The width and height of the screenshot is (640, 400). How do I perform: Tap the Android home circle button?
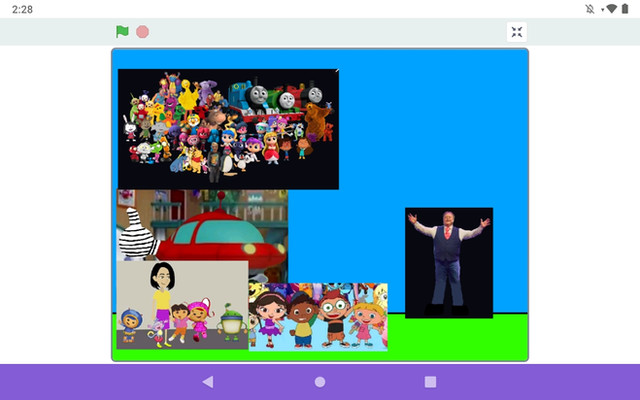(x=320, y=382)
